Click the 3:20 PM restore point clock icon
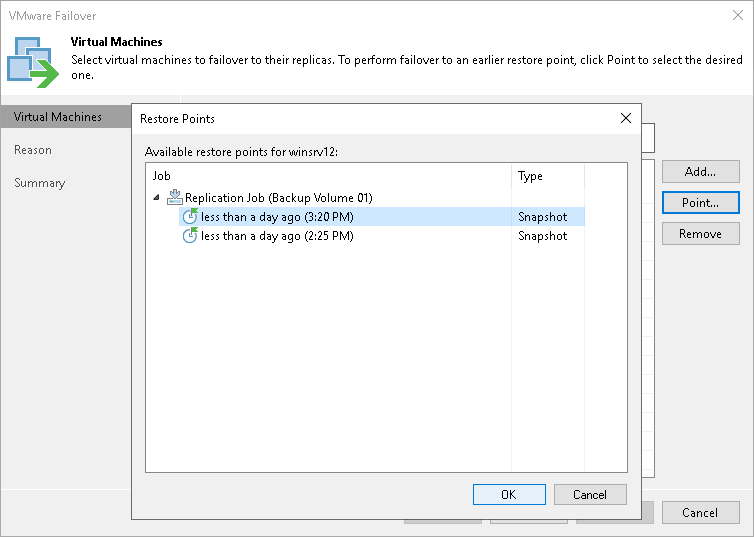The height and width of the screenshot is (537, 754). click(190, 217)
